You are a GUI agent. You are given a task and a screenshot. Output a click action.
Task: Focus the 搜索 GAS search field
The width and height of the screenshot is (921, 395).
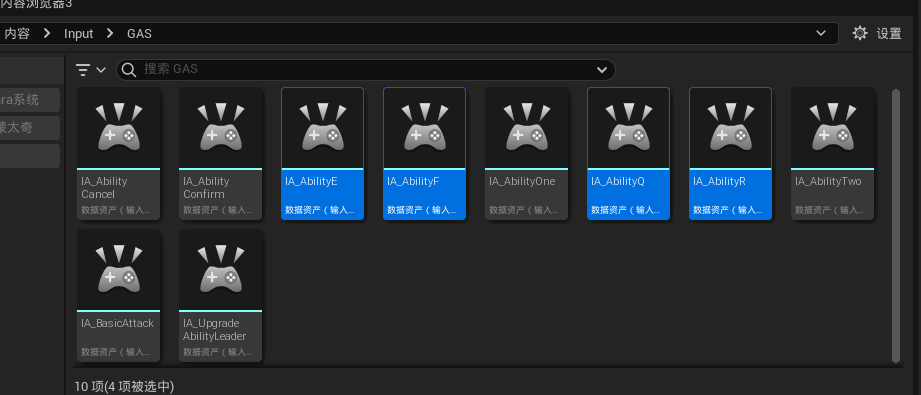365,70
